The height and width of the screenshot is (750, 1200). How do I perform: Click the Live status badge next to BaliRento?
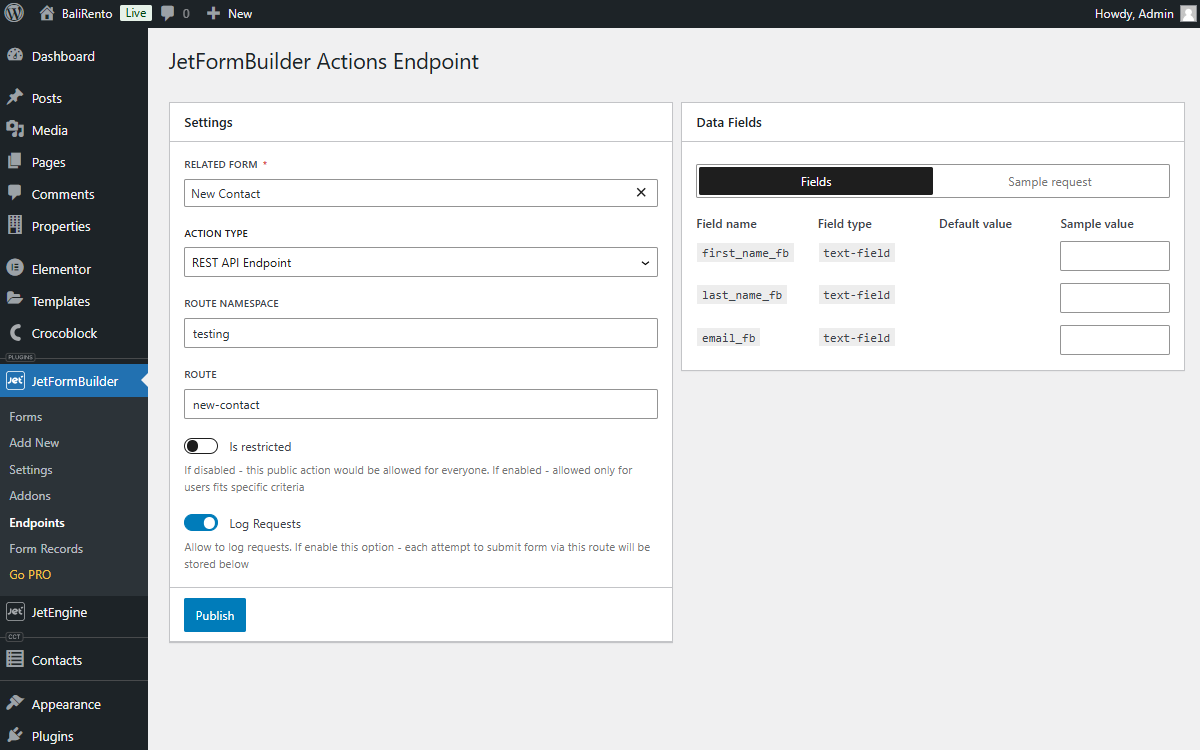point(135,13)
